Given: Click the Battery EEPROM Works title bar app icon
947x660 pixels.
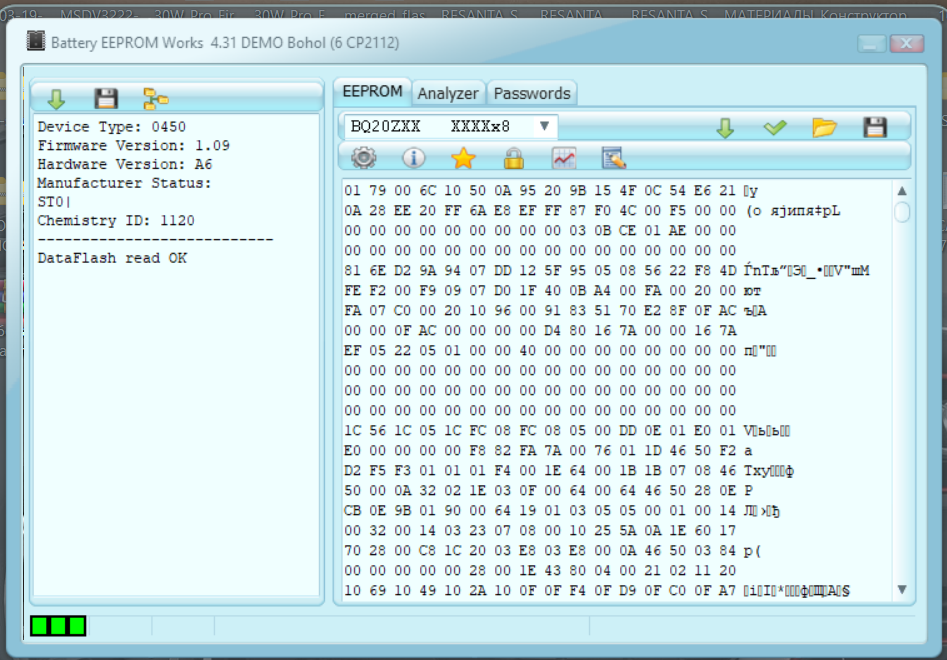Looking at the screenshot, I should pos(36,41).
